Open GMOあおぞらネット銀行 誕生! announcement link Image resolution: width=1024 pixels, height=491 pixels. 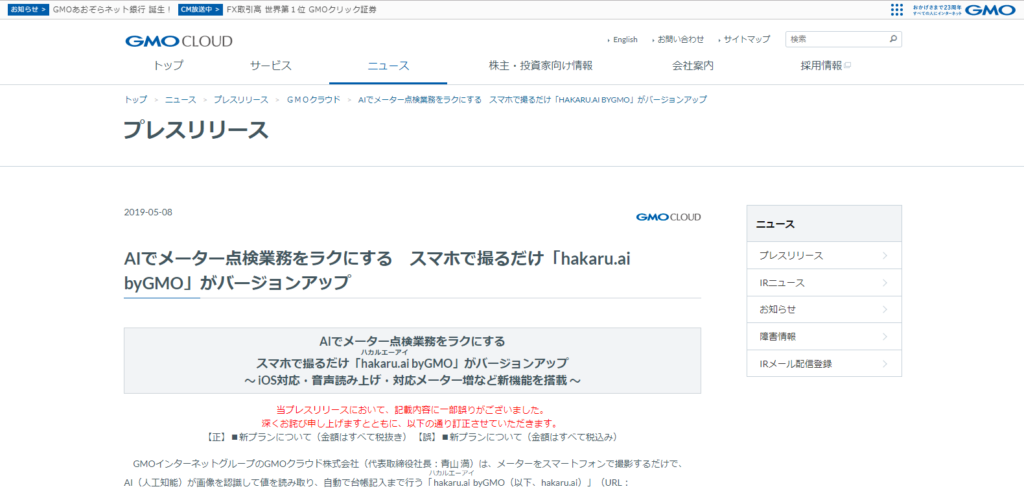pos(112,10)
